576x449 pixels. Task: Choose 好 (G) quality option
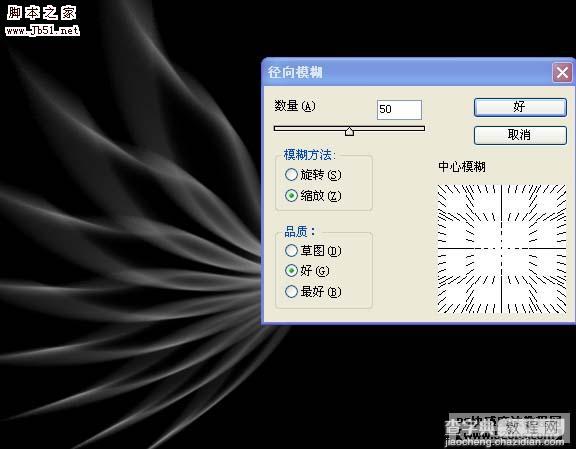(x=307, y=271)
